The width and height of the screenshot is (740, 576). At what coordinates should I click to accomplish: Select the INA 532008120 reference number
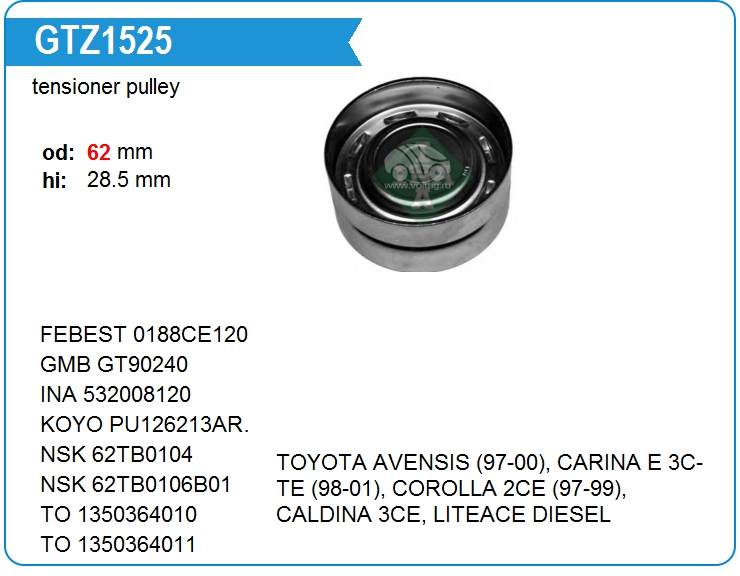point(116,394)
